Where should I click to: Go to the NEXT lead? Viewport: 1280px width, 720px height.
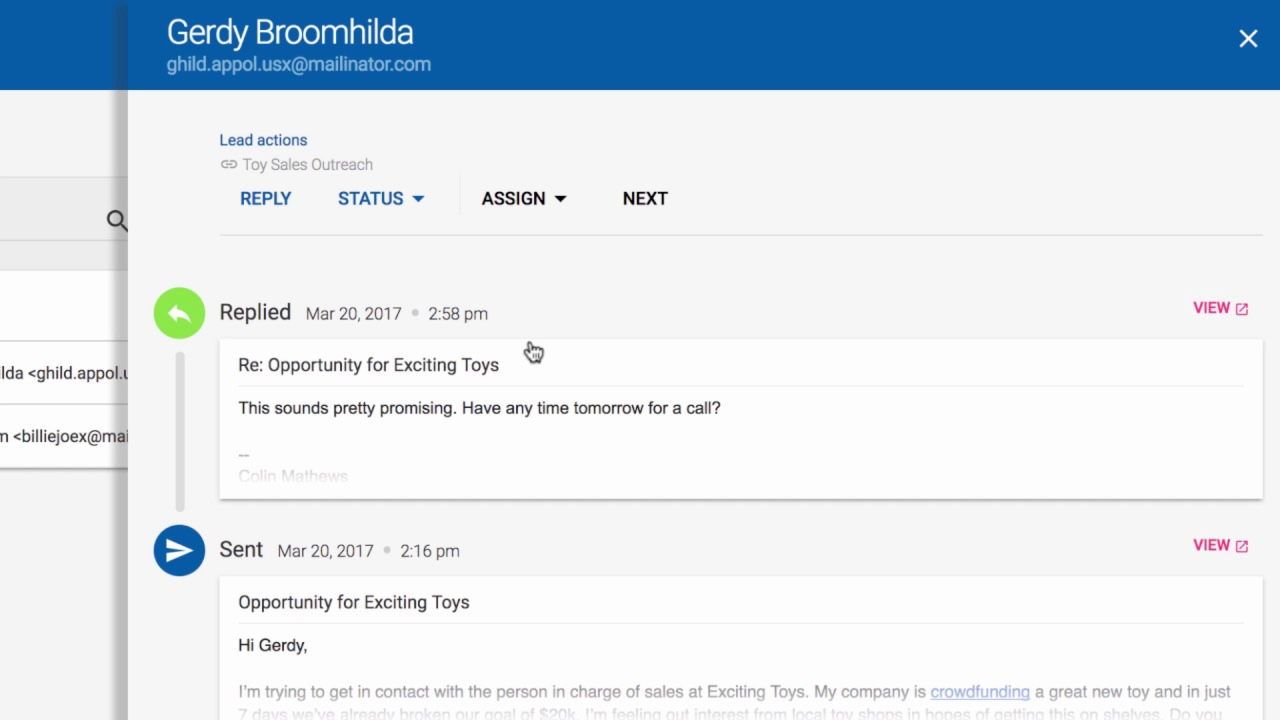[x=645, y=198]
